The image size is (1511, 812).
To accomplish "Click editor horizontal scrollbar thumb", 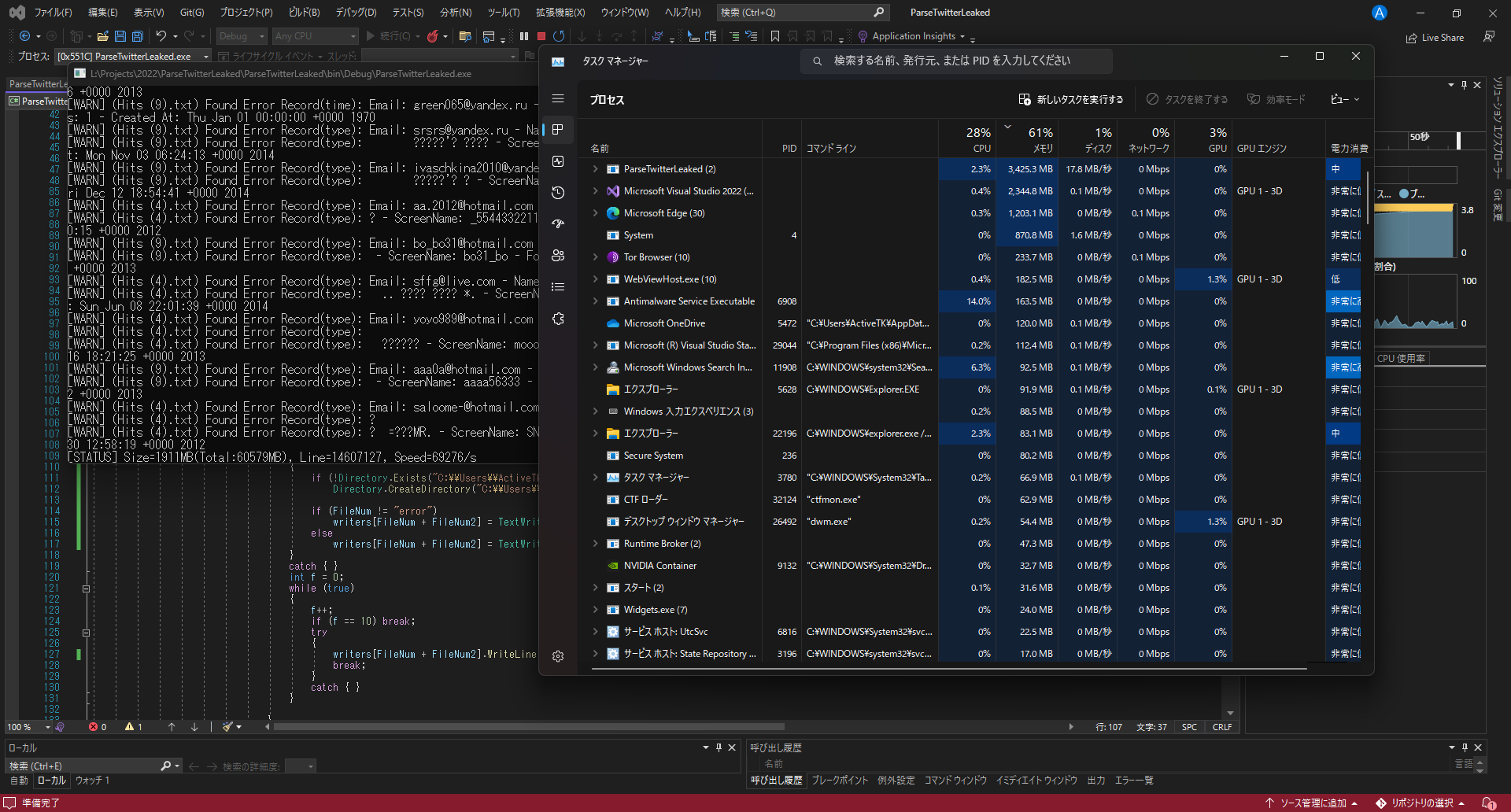I will 529,727.
